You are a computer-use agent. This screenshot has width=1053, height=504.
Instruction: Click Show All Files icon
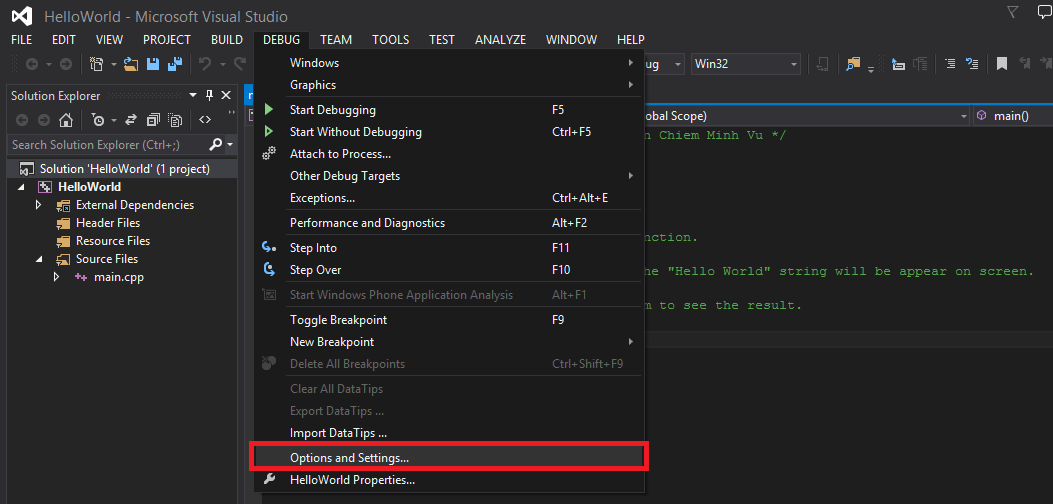175,120
